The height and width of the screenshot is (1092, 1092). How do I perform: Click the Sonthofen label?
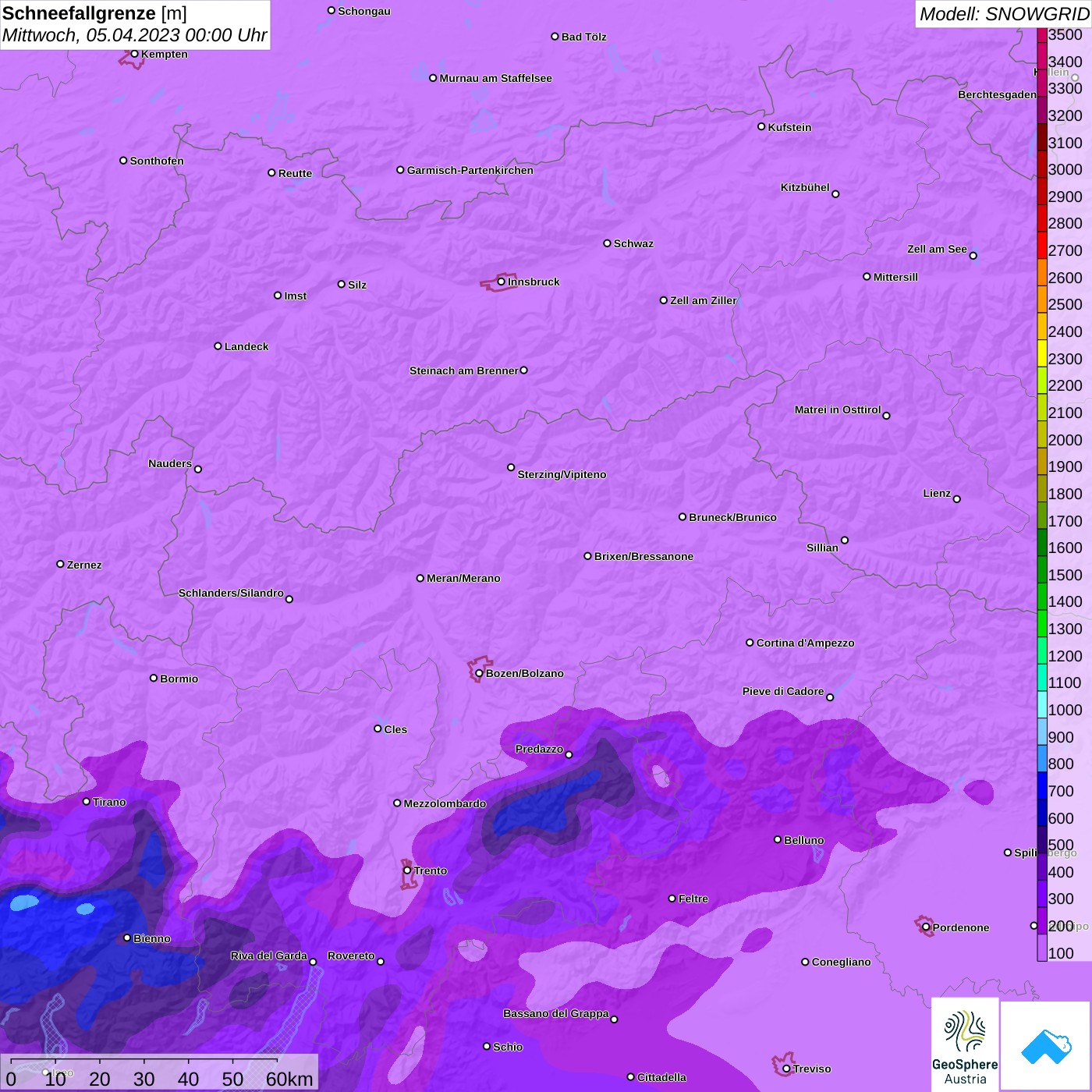pos(157,161)
